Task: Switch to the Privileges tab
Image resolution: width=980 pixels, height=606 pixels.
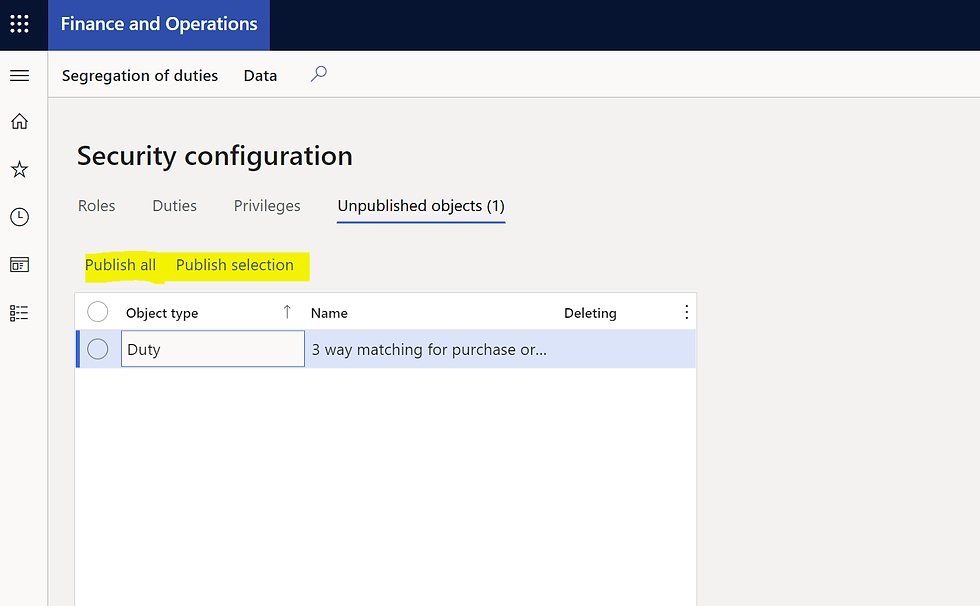Action: 267,206
